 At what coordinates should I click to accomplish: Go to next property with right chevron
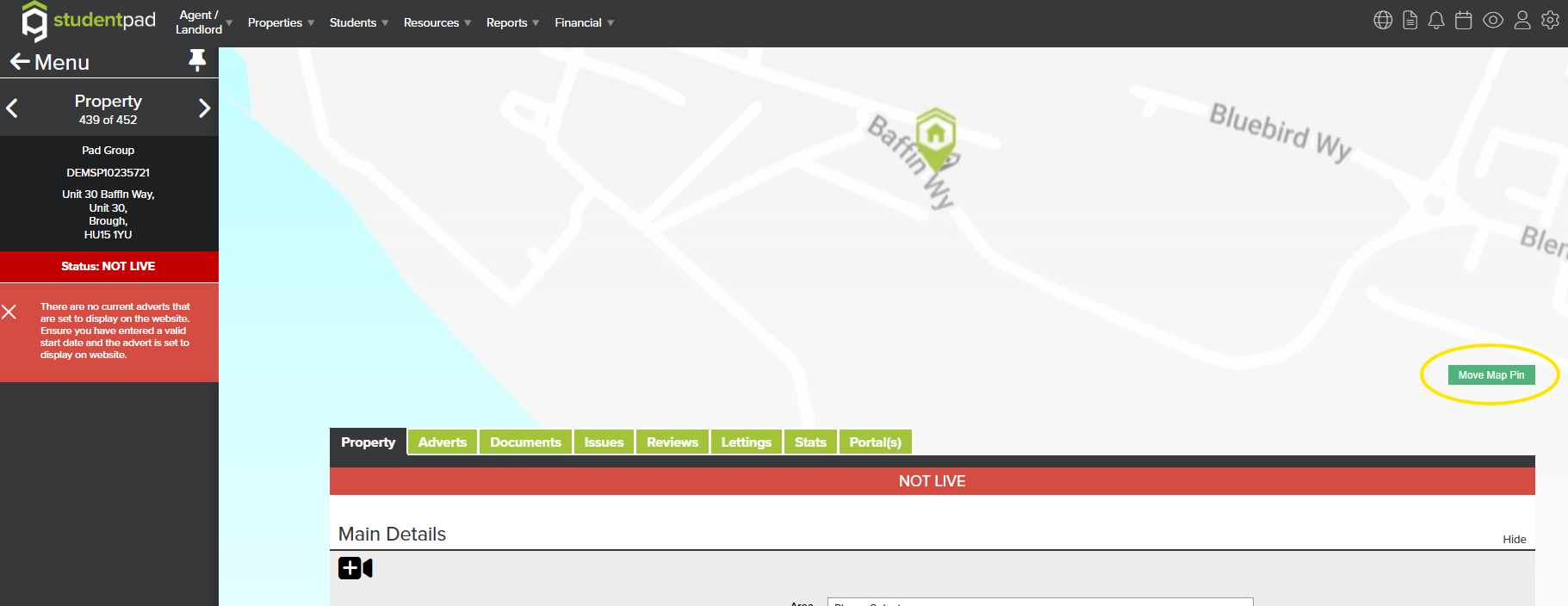(x=204, y=108)
